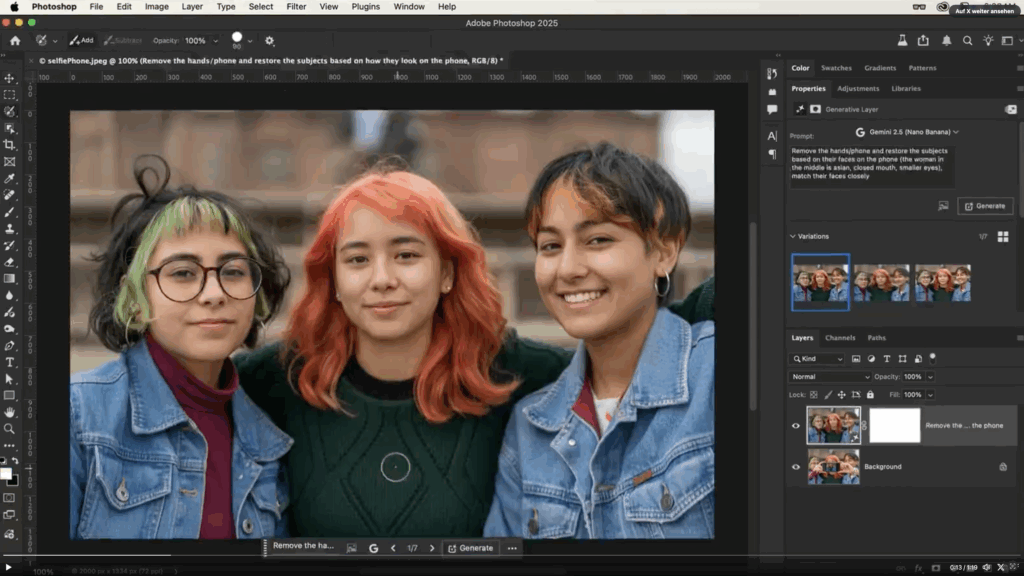This screenshot has width=1024, height=576.
Task: Choose the Horizontal Type tool
Action: [10, 362]
